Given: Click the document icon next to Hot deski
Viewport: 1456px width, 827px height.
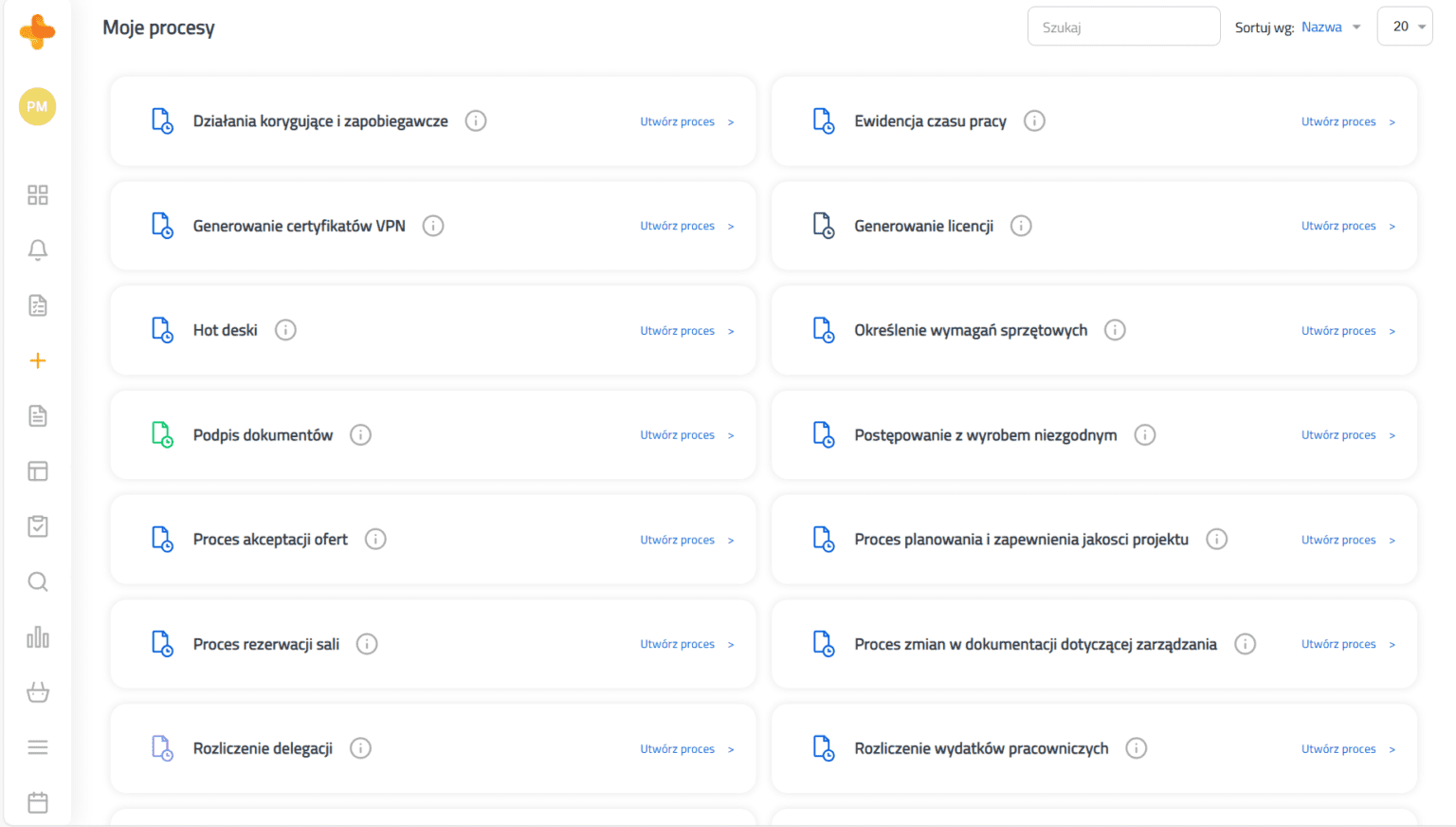Looking at the screenshot, I should click(x=162, y=329).
